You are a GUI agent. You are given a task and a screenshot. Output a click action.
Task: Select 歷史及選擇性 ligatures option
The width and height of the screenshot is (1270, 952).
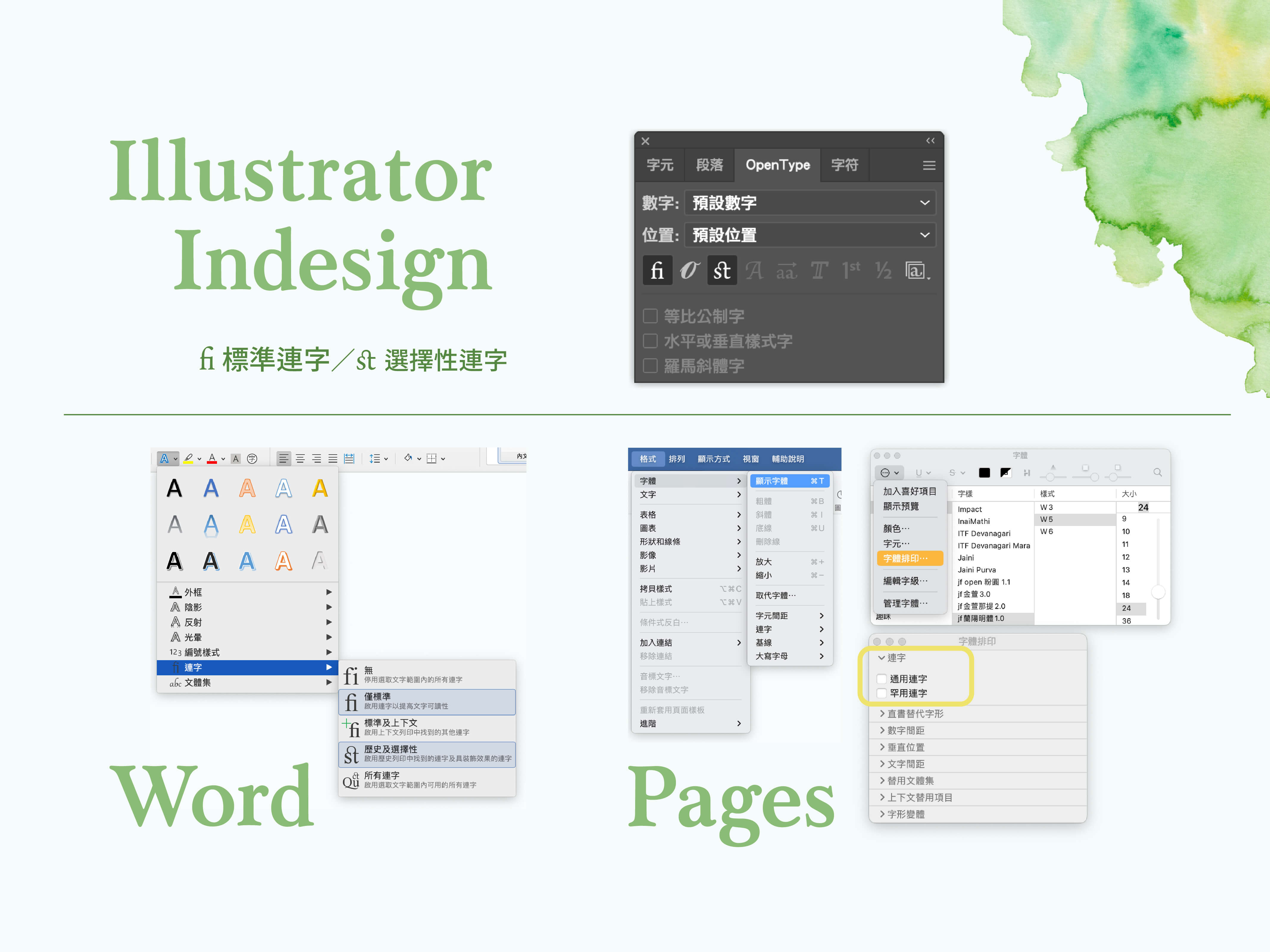coord(427,754)
